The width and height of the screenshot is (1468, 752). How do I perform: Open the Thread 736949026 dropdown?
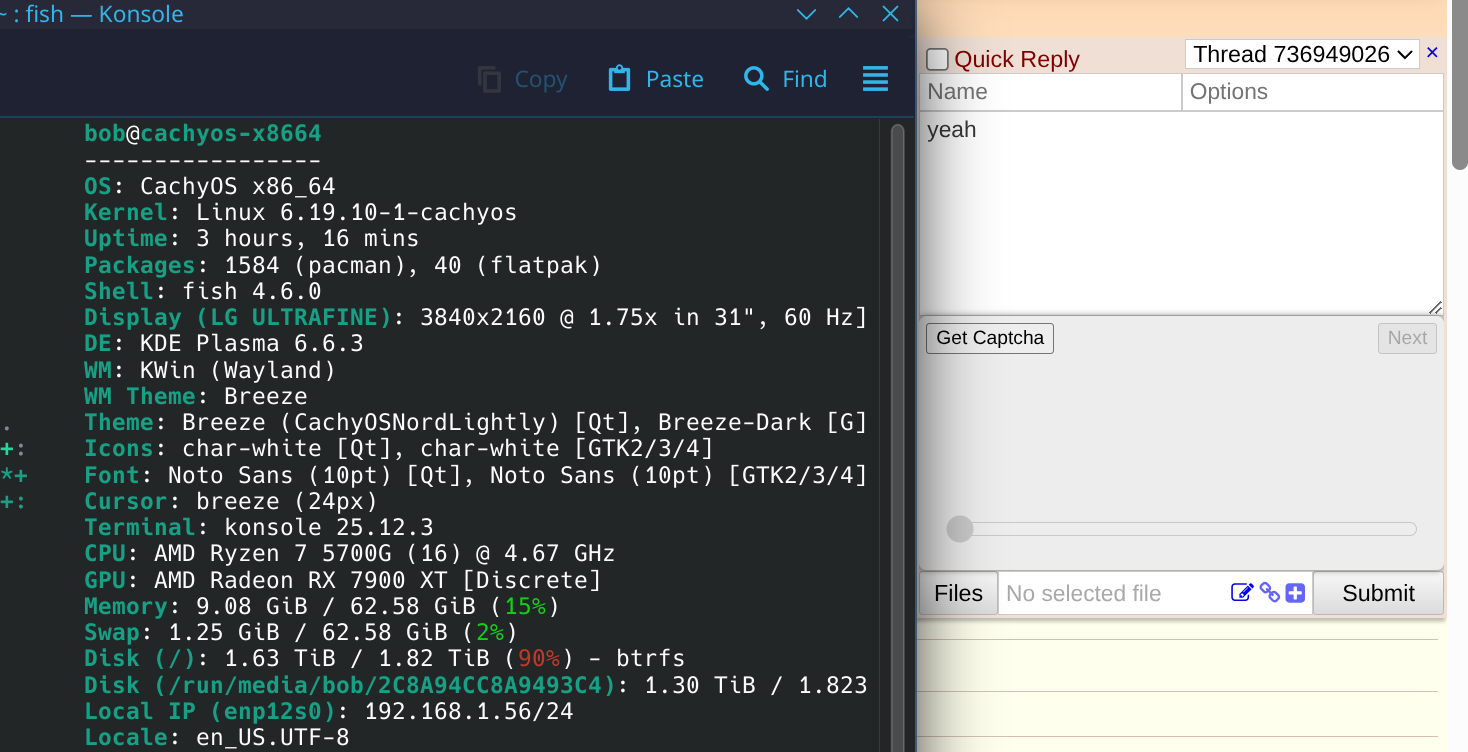coord(1302,54)
